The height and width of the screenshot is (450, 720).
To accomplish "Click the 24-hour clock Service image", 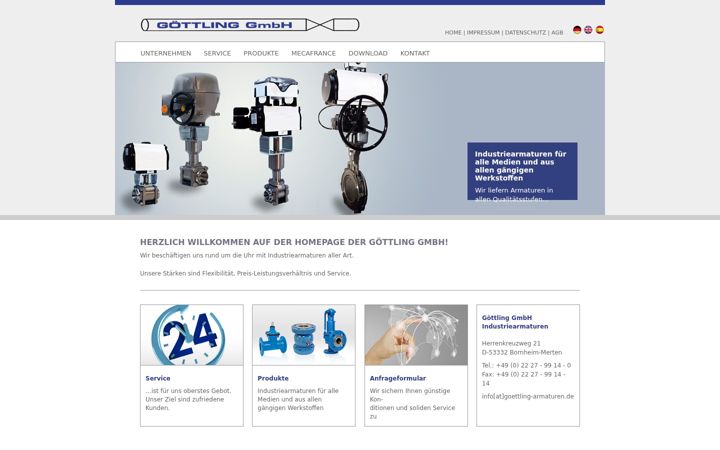I will (x=192, y=335).
